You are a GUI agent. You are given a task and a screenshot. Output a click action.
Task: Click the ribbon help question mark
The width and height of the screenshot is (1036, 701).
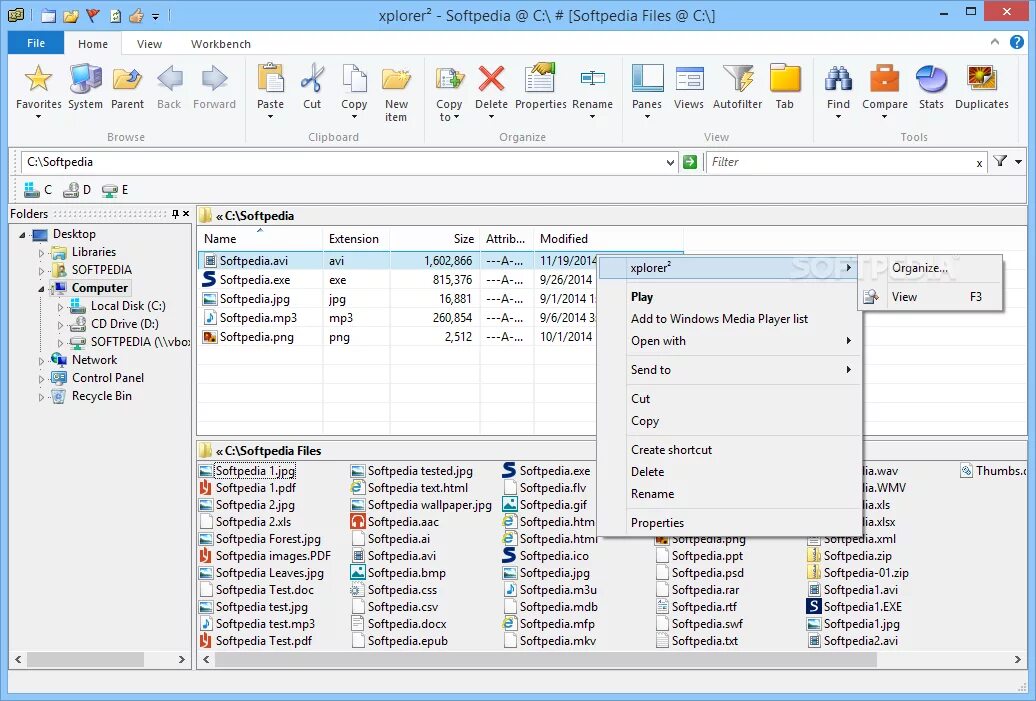(x=1018, y=43)
